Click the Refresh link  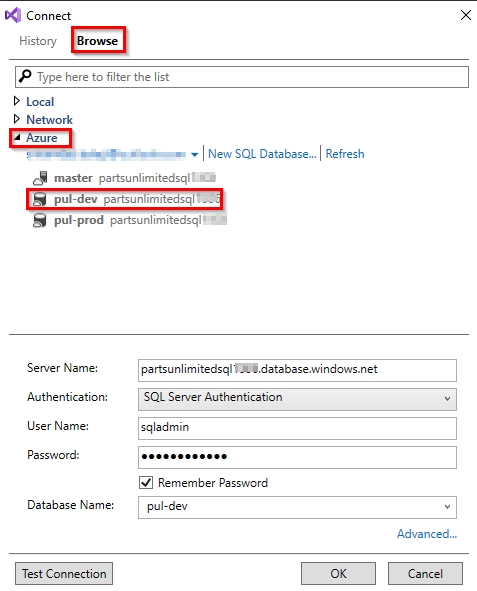[x=345, y=154]
